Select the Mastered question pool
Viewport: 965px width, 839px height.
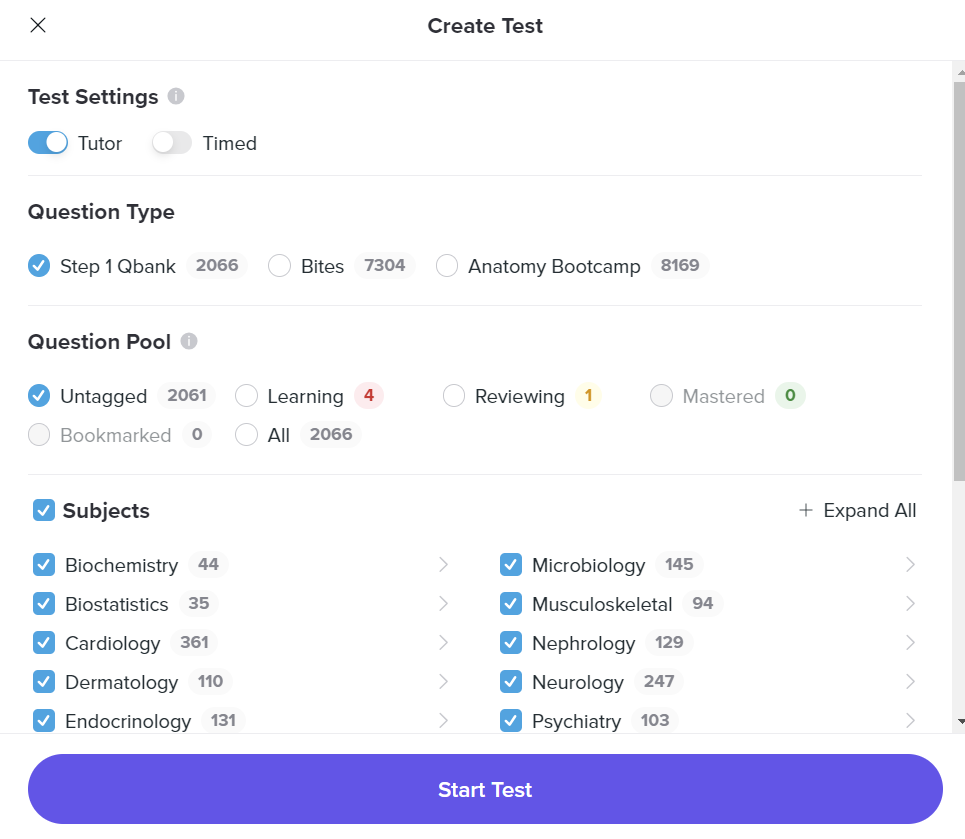661,396
